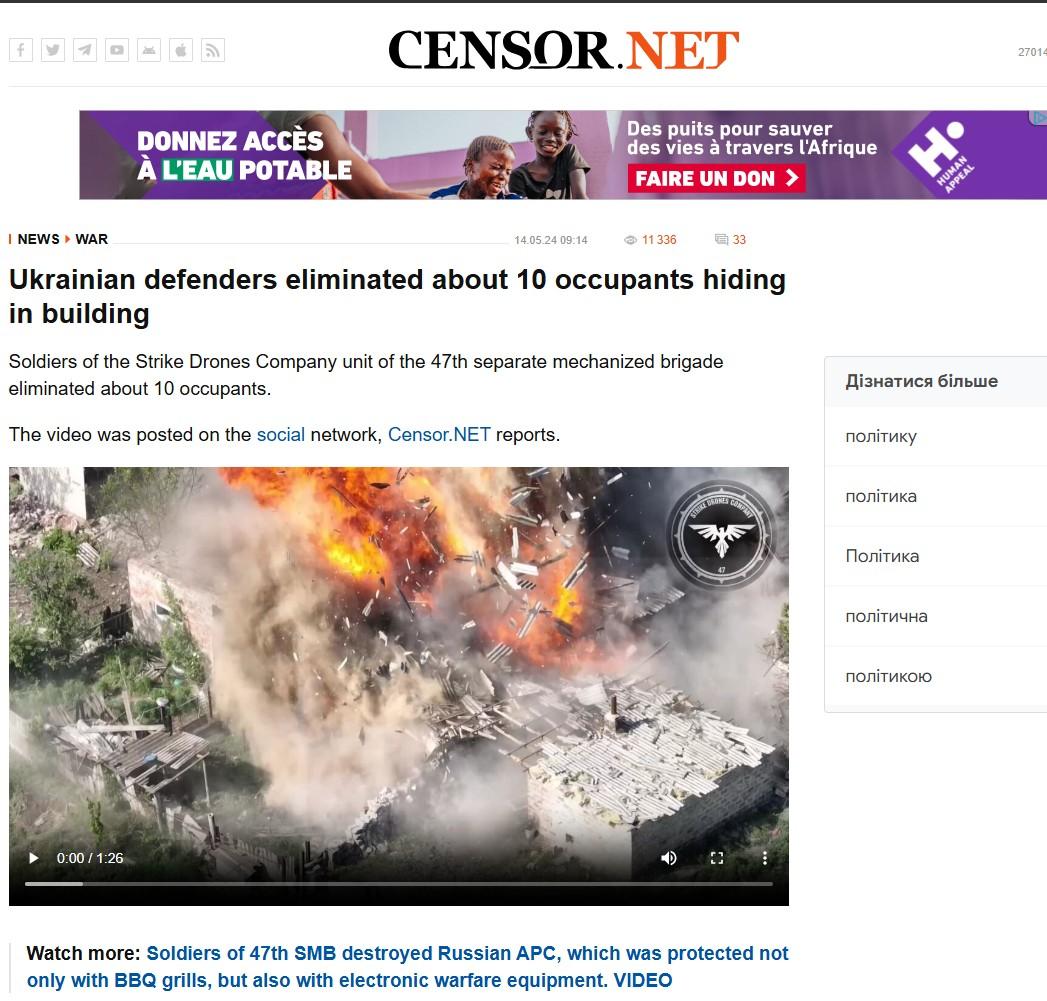Click the Censor.NET logo header
1047x1001 pixels.
[x=564, y=49]
